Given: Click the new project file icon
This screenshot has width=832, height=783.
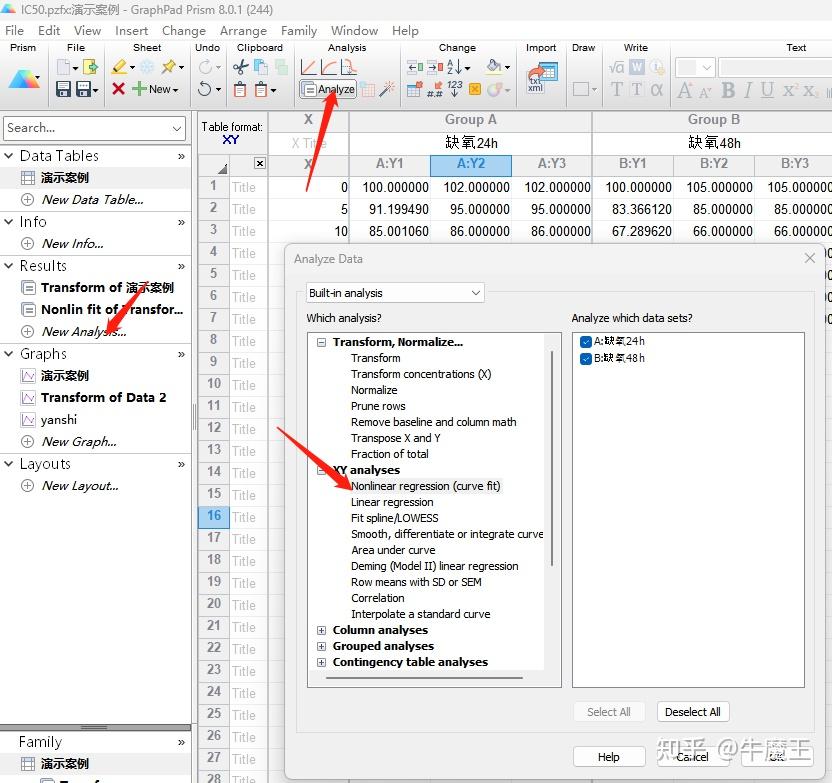Looking at the screenshot, I should (64, 67).
